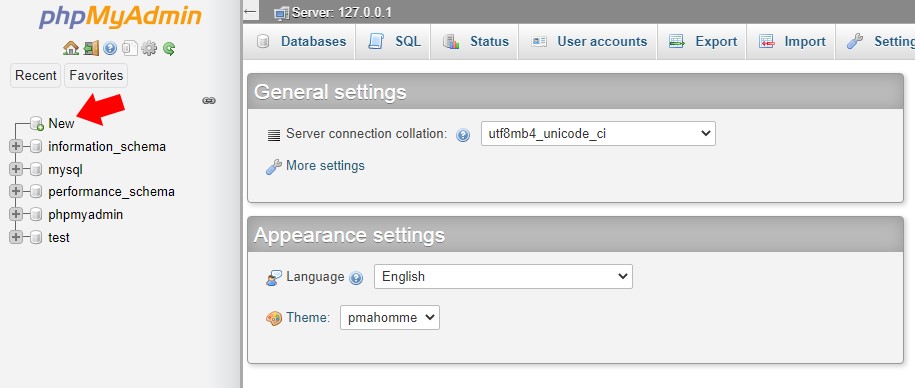Open the utf8mb4_unicode_ci collation dropdown
Image resolution: width=915 pixels, height=388 pixels.
[598, 134]
